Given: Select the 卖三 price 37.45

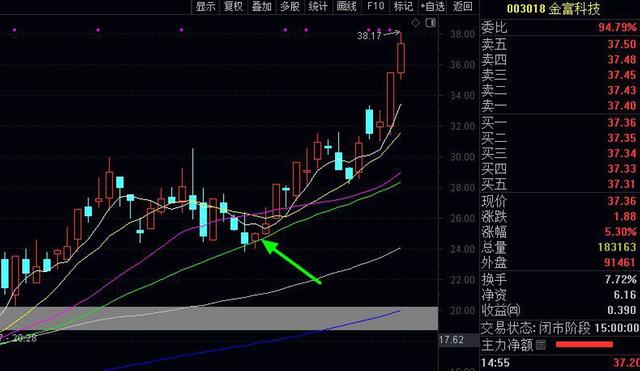Looking at the screenshot, I should pyautogui.click(x=622, y=75).
